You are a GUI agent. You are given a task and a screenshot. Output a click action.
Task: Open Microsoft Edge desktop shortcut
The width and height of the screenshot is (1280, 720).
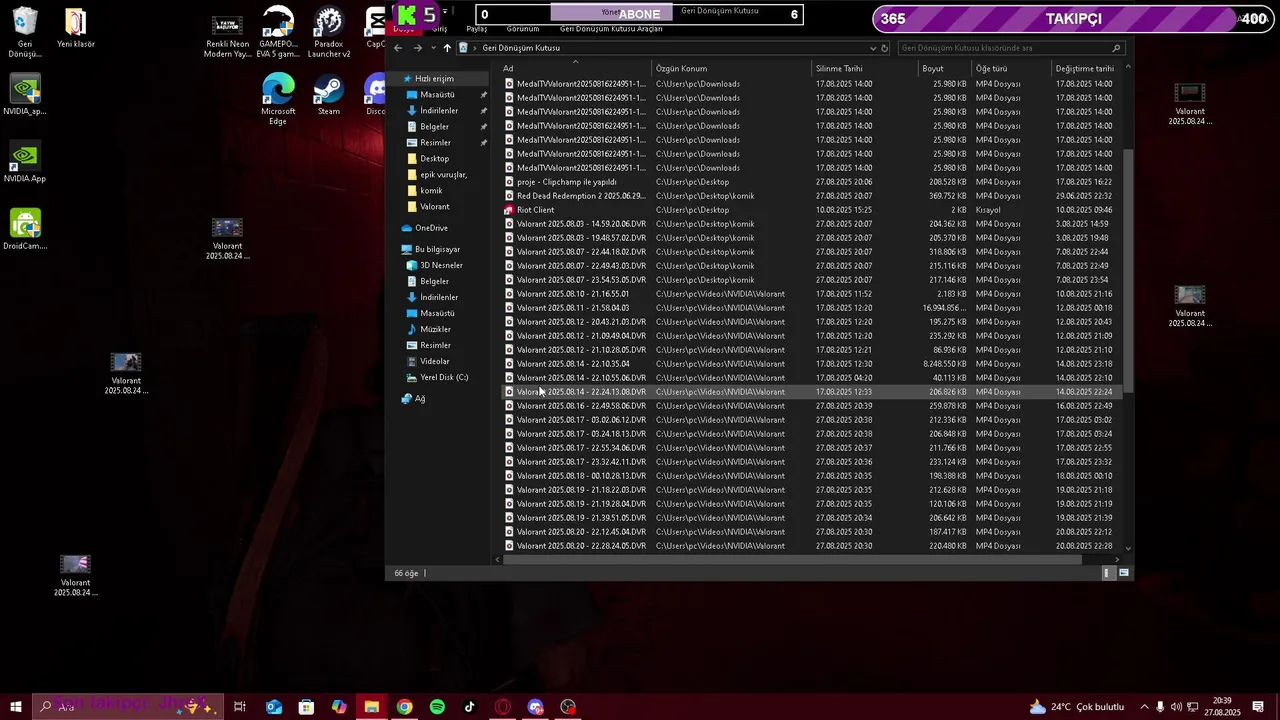tap(278, 100)
